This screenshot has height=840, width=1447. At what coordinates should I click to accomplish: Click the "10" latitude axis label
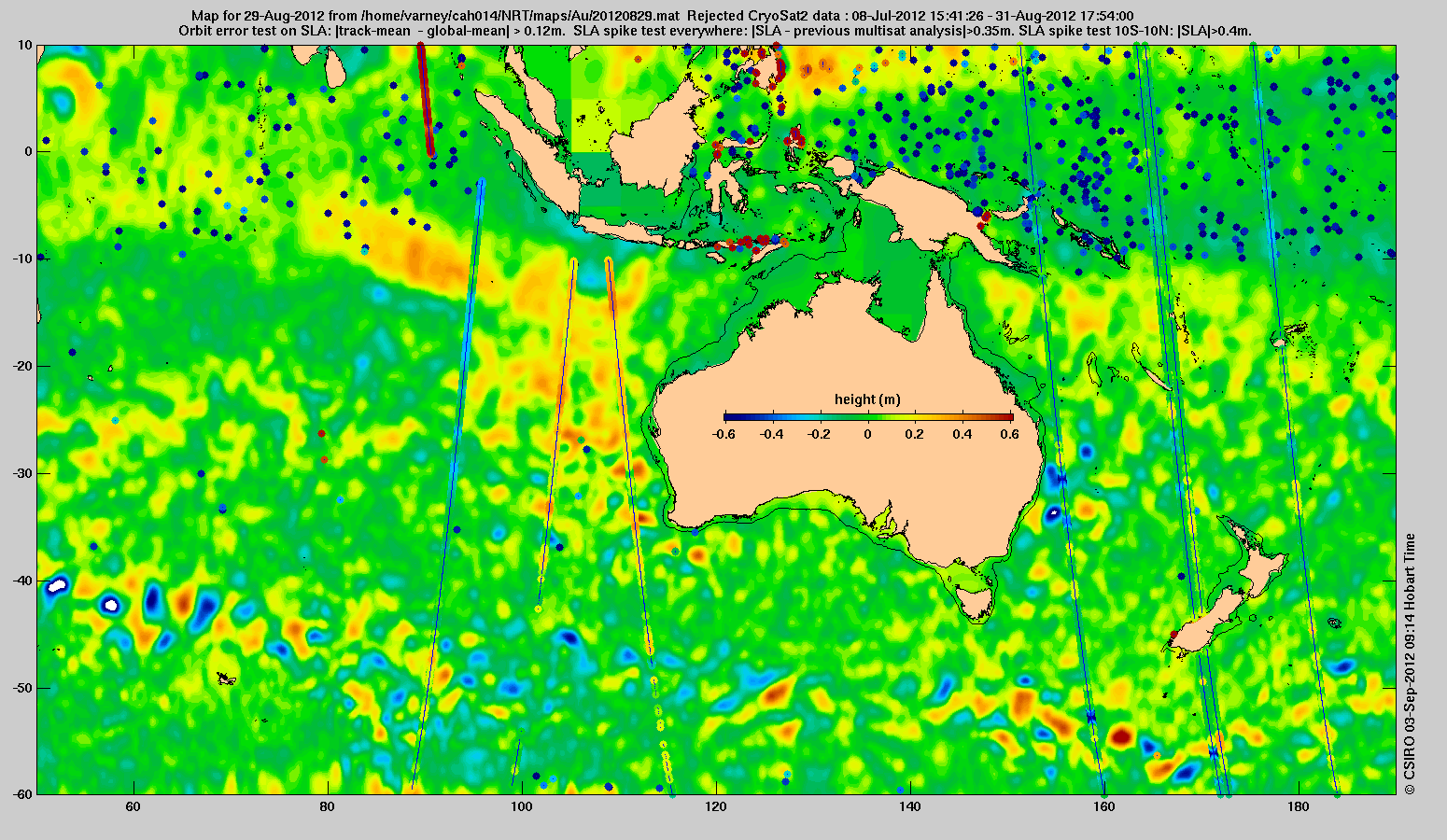click(25, 45)
